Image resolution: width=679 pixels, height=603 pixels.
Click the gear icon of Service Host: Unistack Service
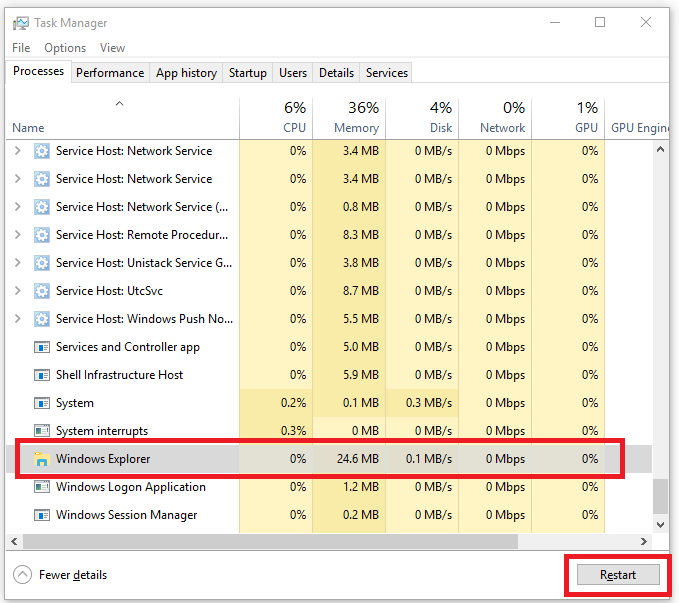[42, 263]
